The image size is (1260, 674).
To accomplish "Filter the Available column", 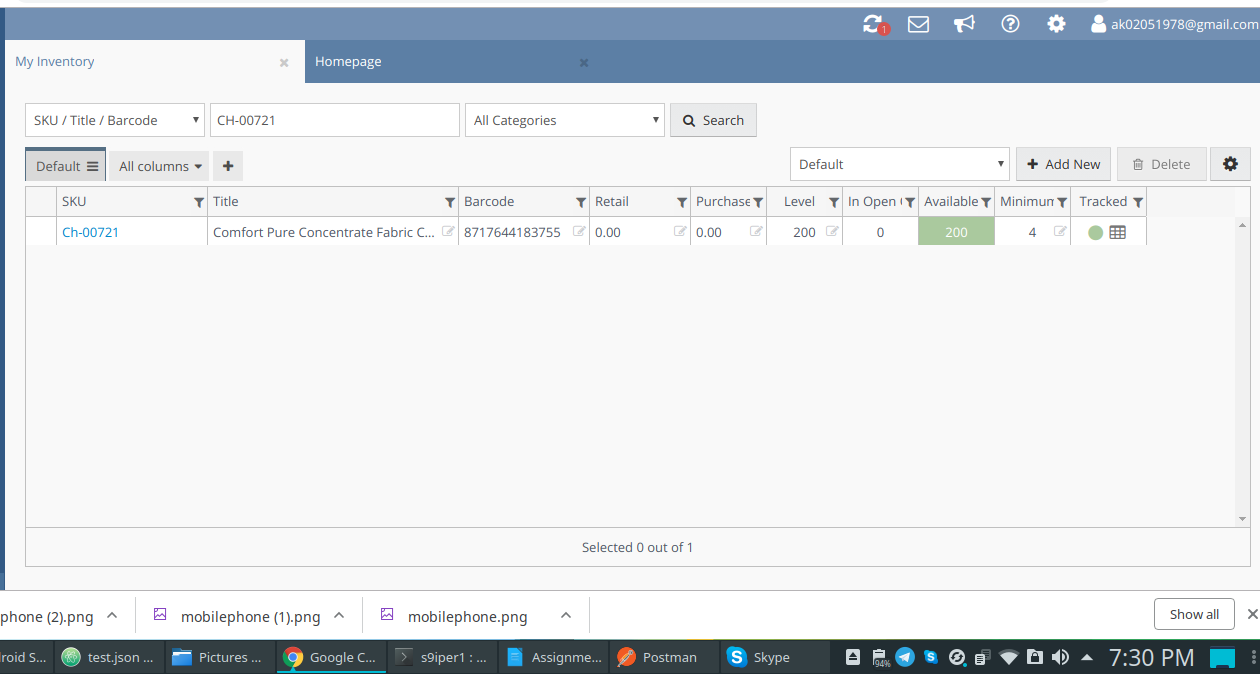I will click(x=986, y=202).
